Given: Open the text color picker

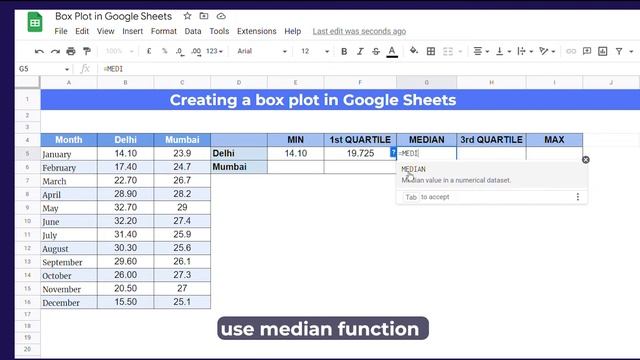Looking at the screenshot, I should (392, 51).
